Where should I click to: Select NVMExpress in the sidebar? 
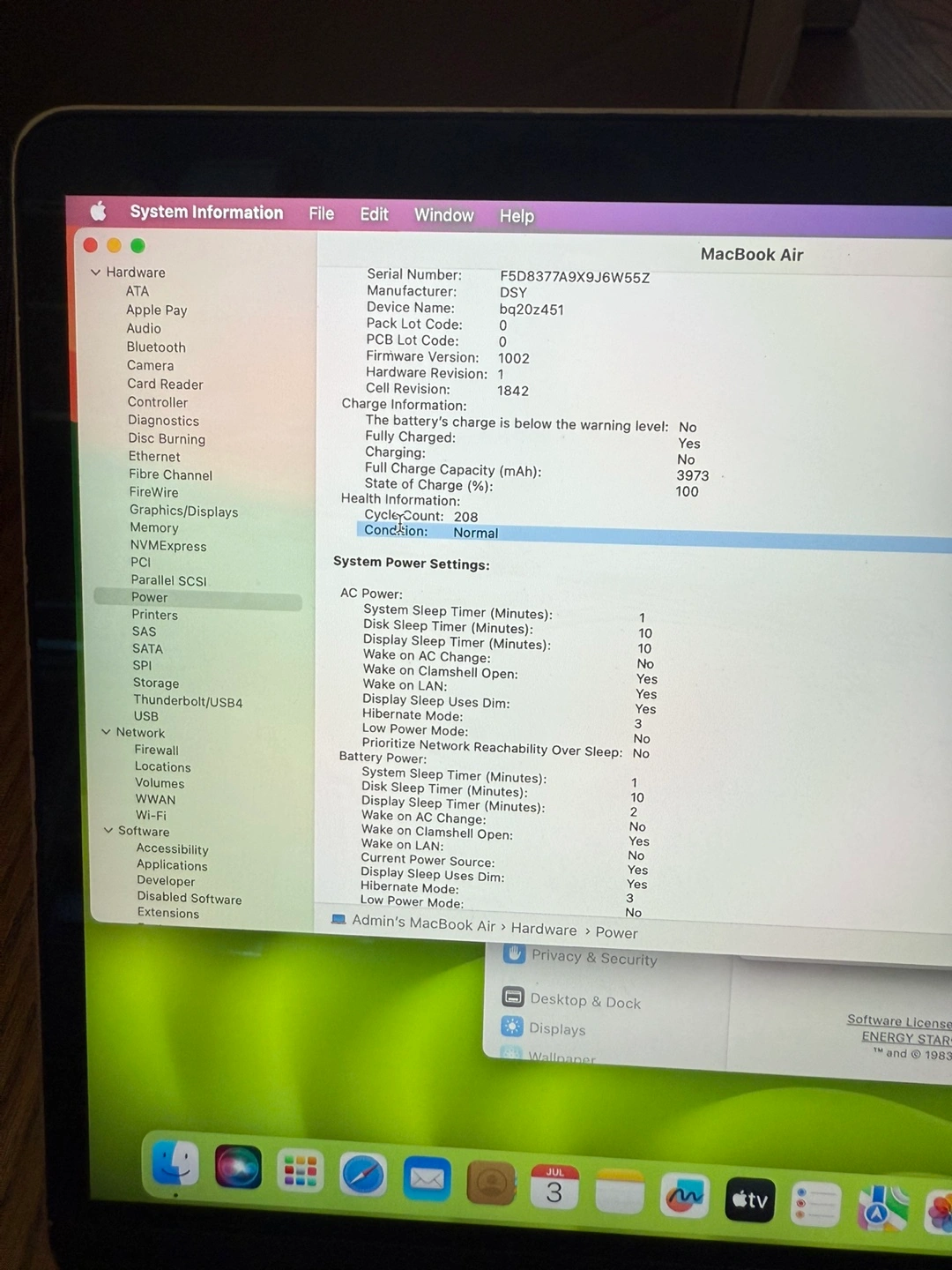click(x=168, y=546)
